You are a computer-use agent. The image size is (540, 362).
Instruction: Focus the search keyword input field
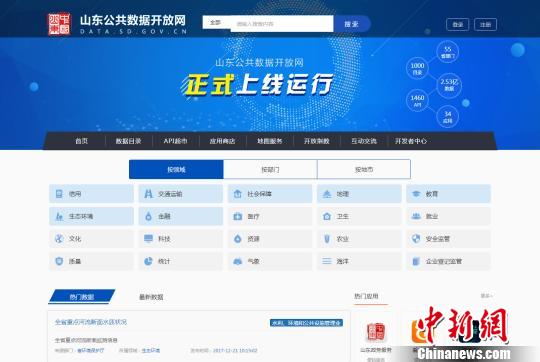(282, 24)
